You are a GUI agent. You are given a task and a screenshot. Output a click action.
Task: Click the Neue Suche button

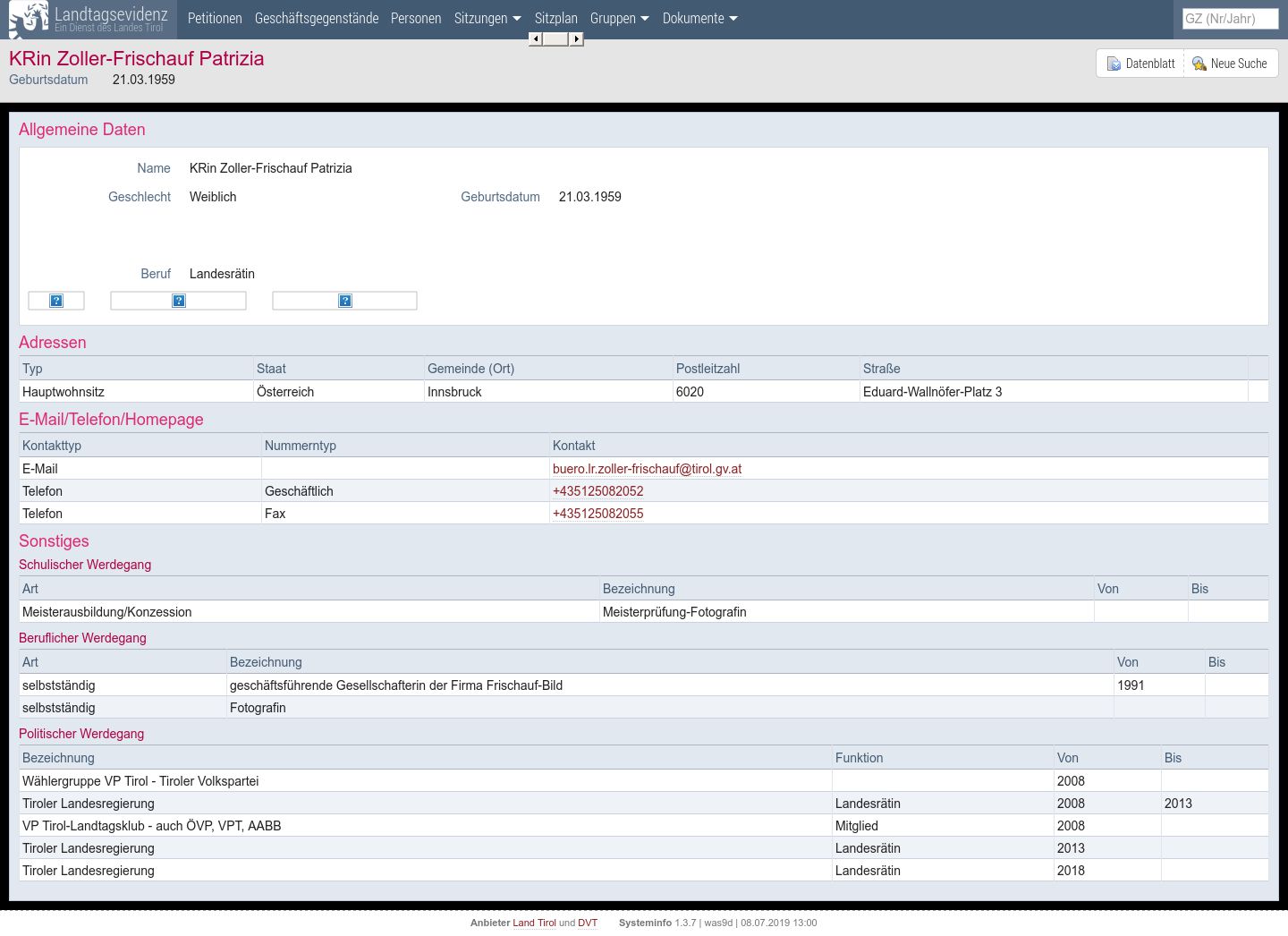pyautogui.click(x=1231, y=64)
